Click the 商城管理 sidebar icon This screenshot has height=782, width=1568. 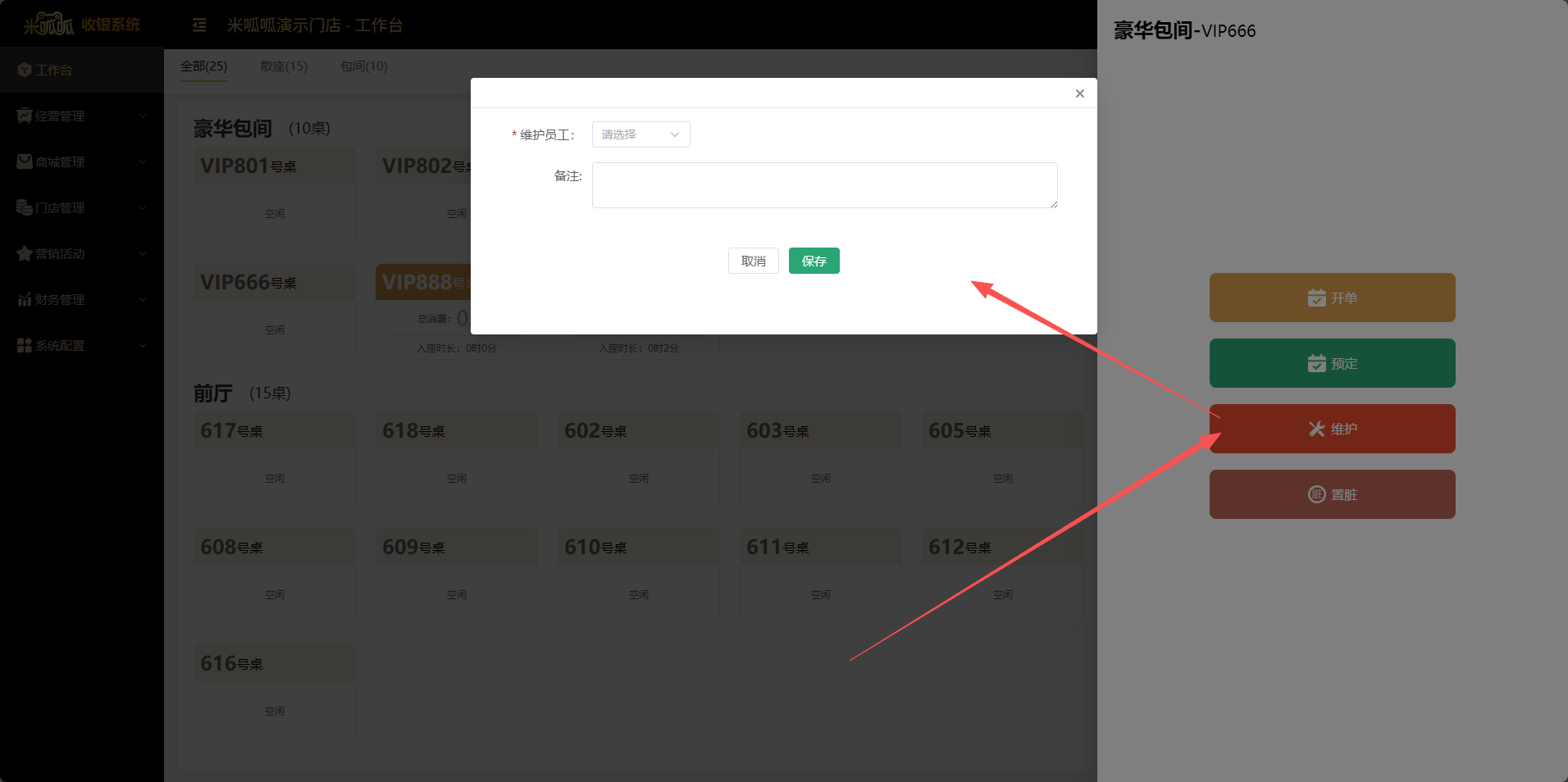(24, 161)
